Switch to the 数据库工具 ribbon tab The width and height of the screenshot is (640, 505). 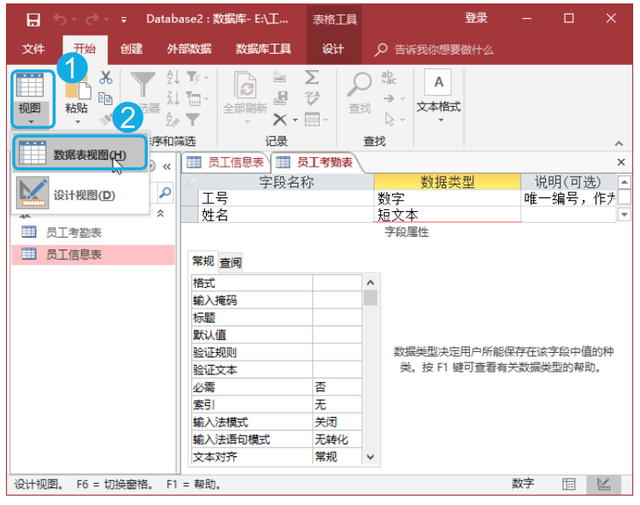pos(263,49)
